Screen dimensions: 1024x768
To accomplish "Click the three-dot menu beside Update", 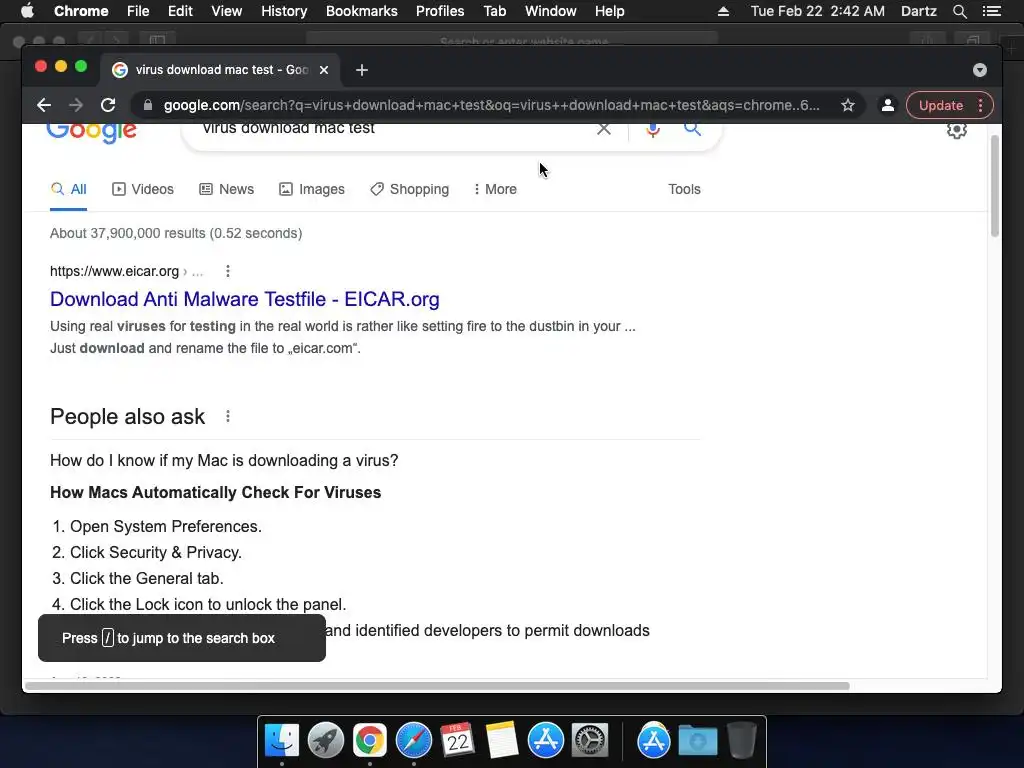I will tap(980, 105).
